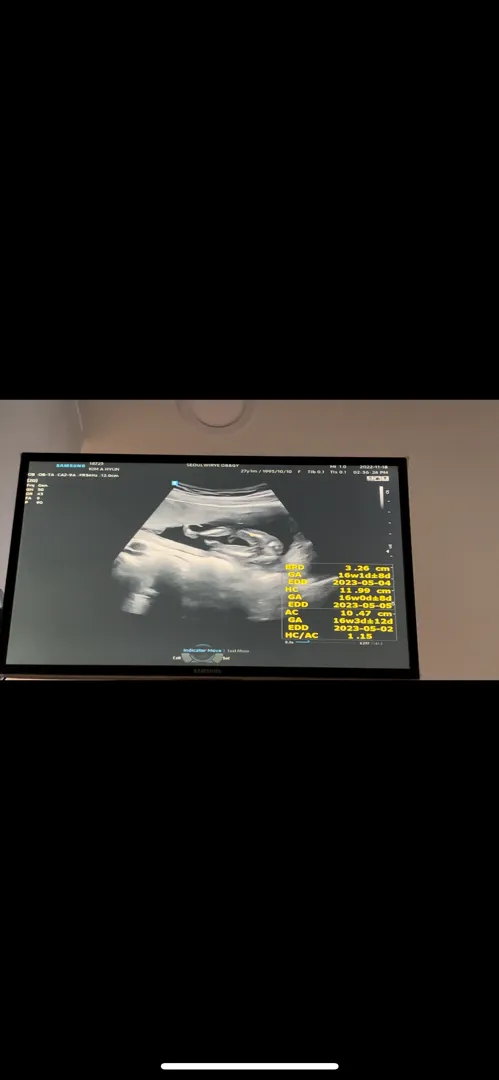Screen dimensions: 499x1080
Task: Select the exam date '2022-11-18'
Action: point(376,466)
